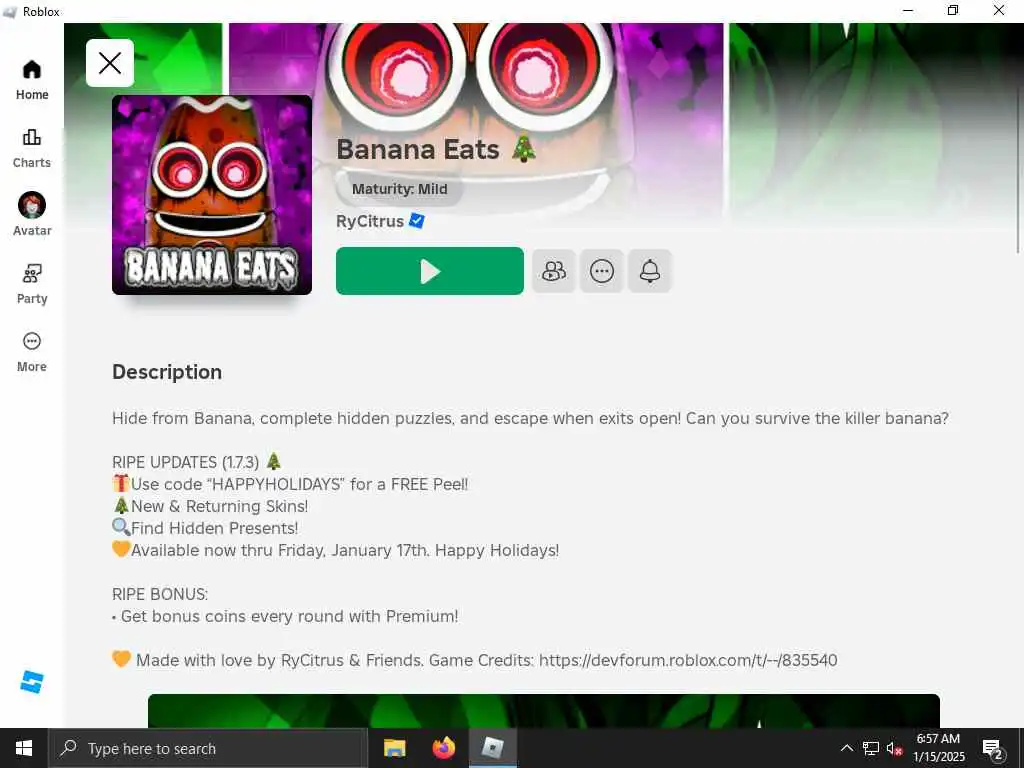Viewport: 1024px width, 768px height.
Task: Expand the More menu in the sidebar
Action: click(x=32, y=351)
